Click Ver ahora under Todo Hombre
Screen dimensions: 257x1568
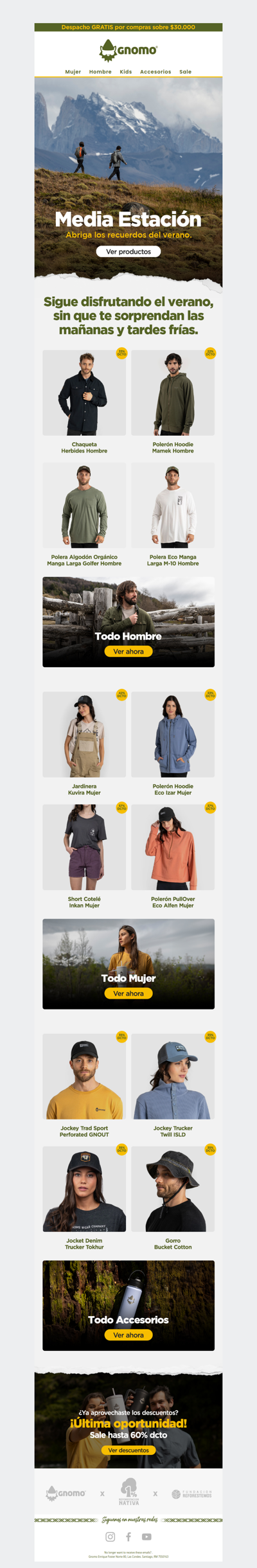(x=128, y=651)
